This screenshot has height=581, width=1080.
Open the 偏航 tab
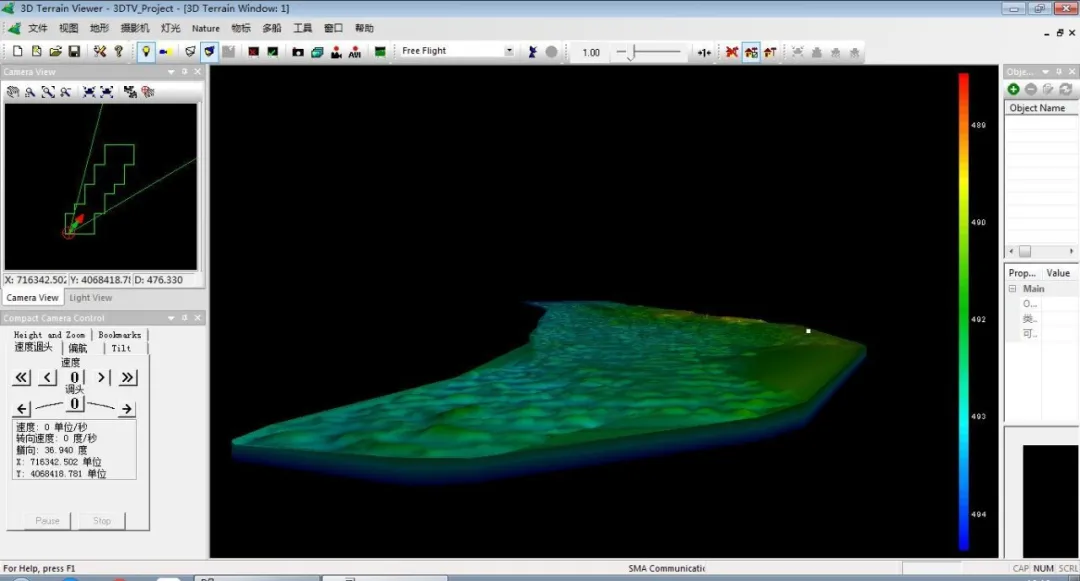(78, 348)
